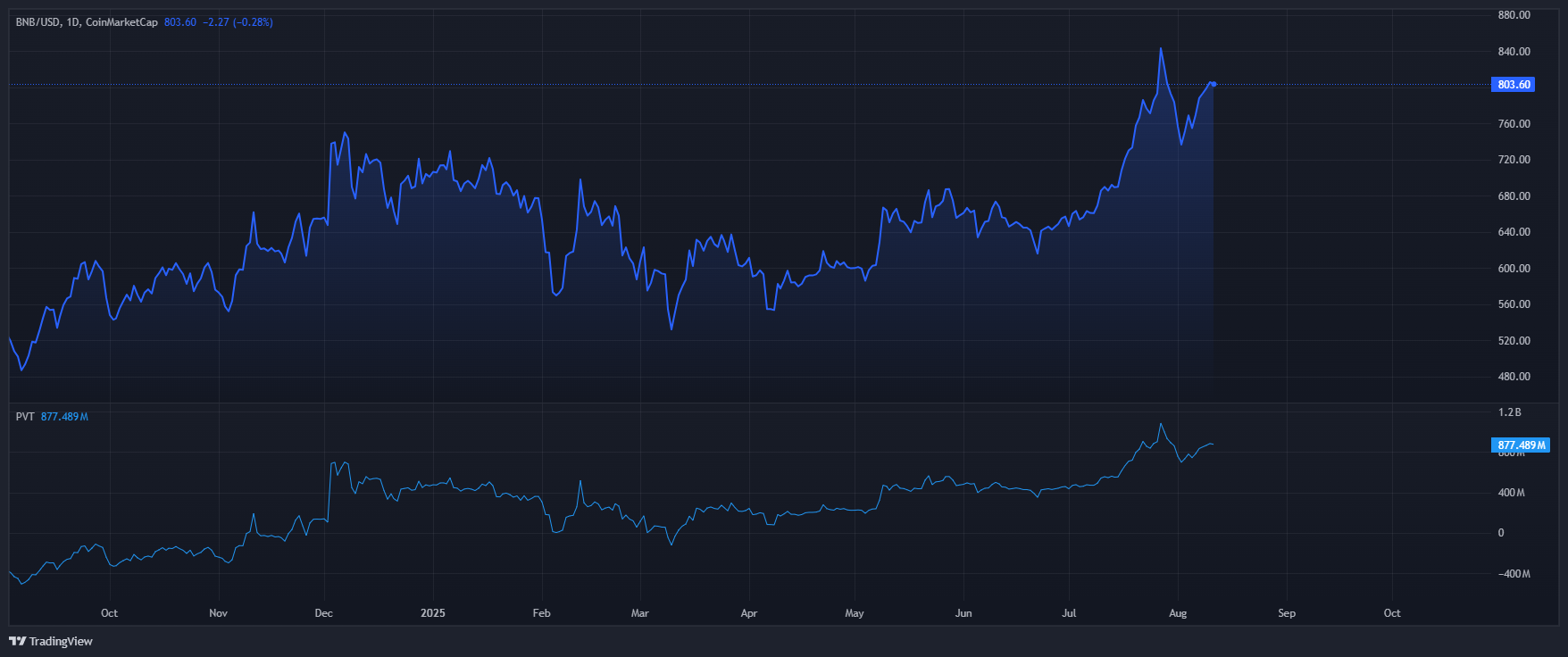Screen dimensions: 1568x657
Task: Click the Dec label on time axis
Action: point(323,613)
